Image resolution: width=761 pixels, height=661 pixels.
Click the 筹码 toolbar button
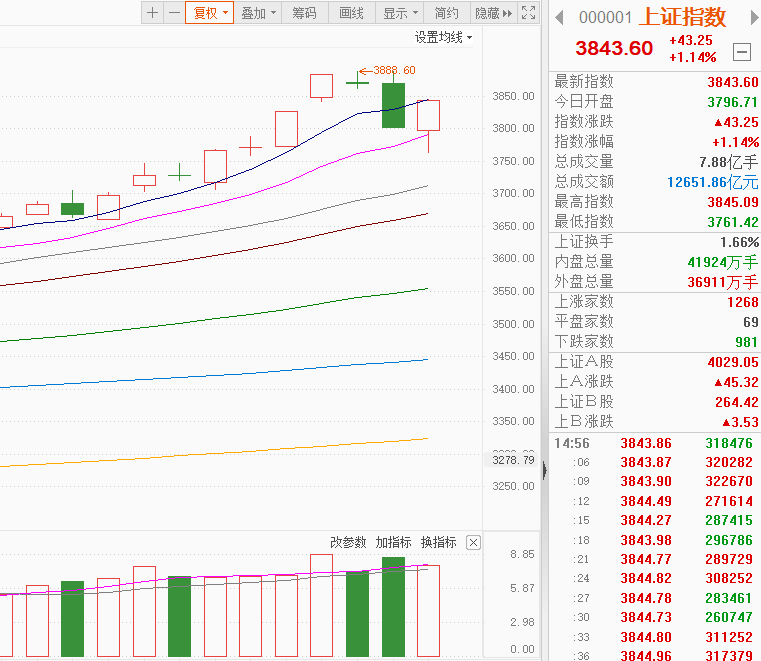click(304, 13)
